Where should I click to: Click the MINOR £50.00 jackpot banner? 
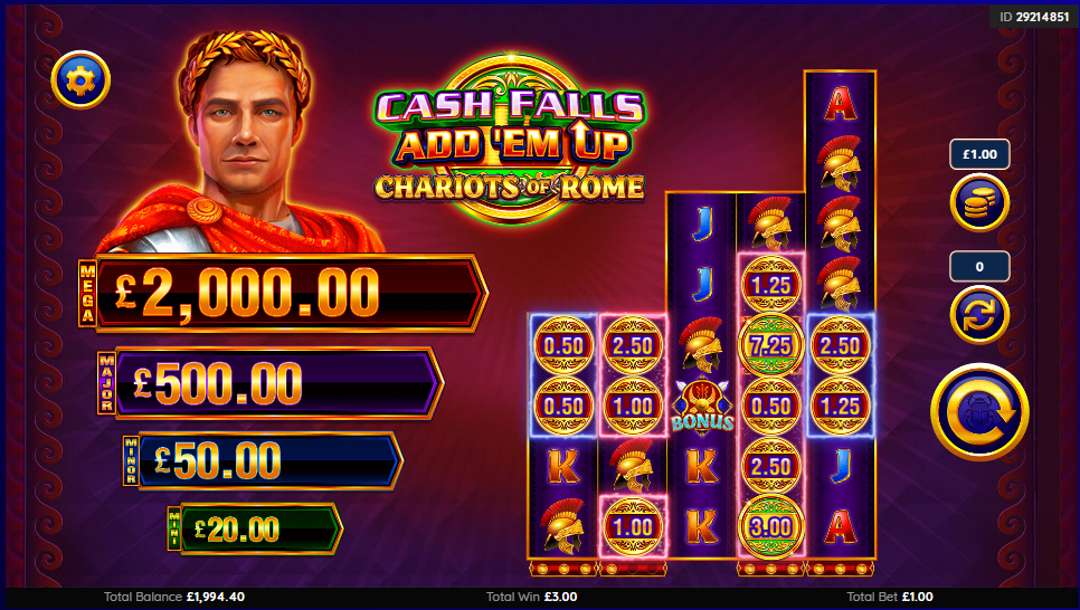[x=262, y=461]
